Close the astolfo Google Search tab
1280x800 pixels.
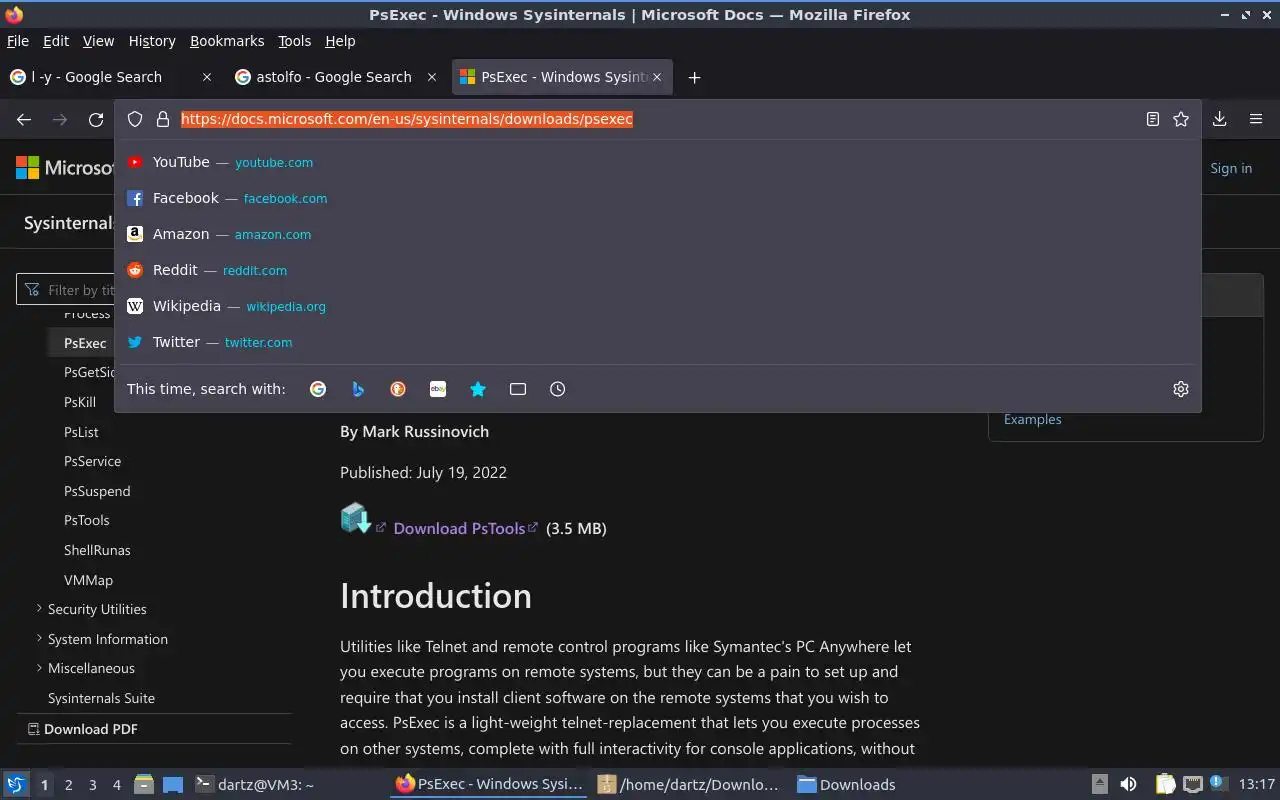432,77
